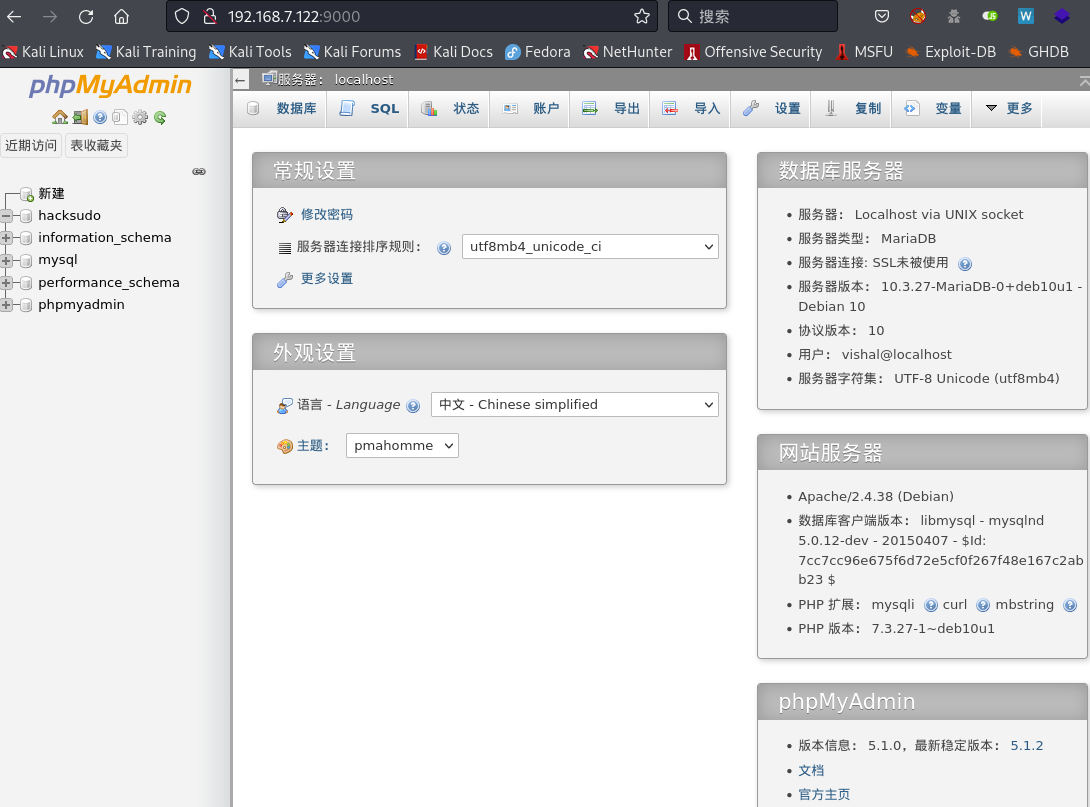Open the pmahomme theme dropdown
The image size is (1090, 807).
[x=402, y=446]
